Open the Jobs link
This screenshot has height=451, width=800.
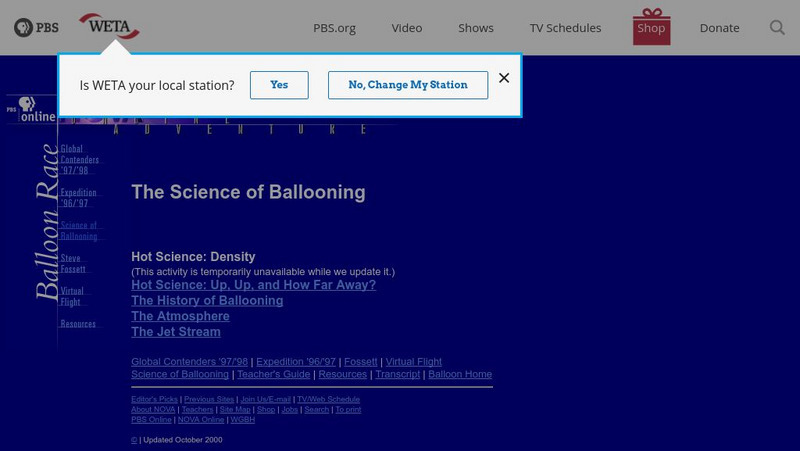(290, 409)
